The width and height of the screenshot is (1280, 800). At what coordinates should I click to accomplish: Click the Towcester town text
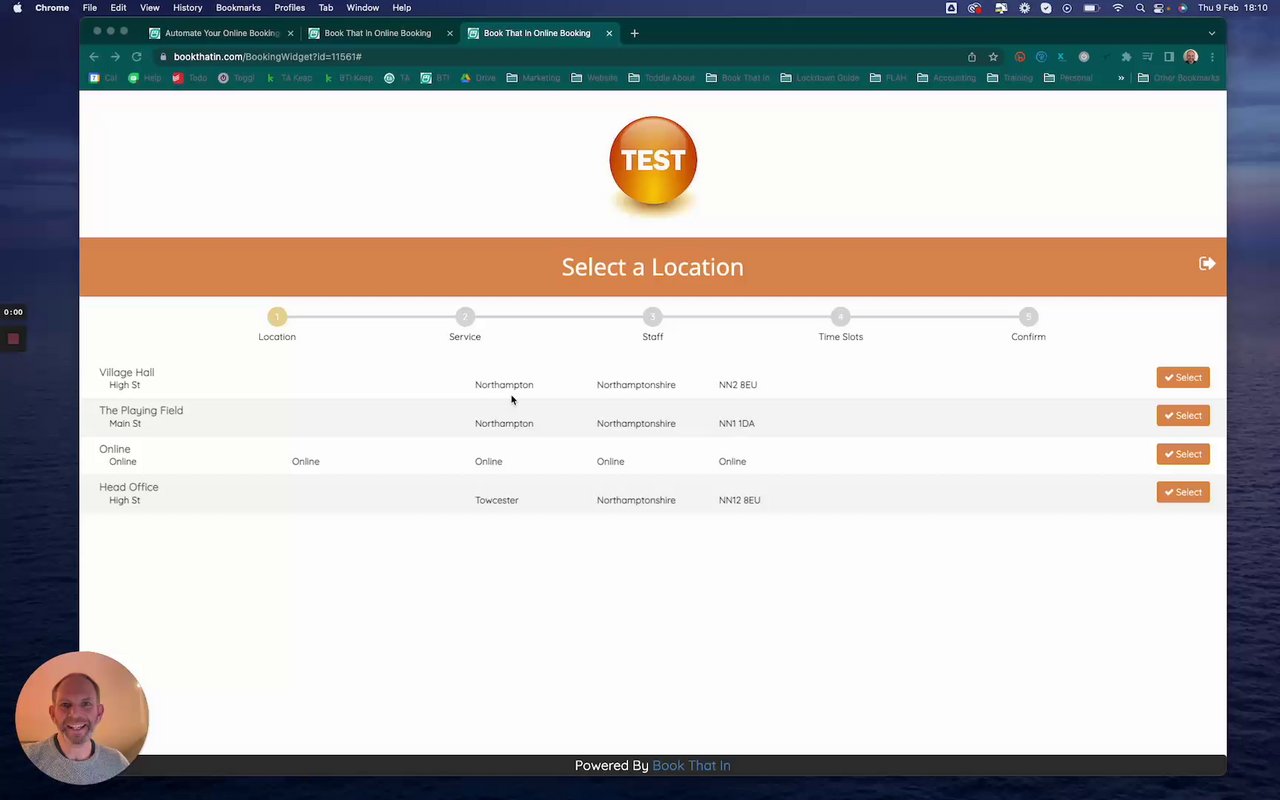[497, 500]
